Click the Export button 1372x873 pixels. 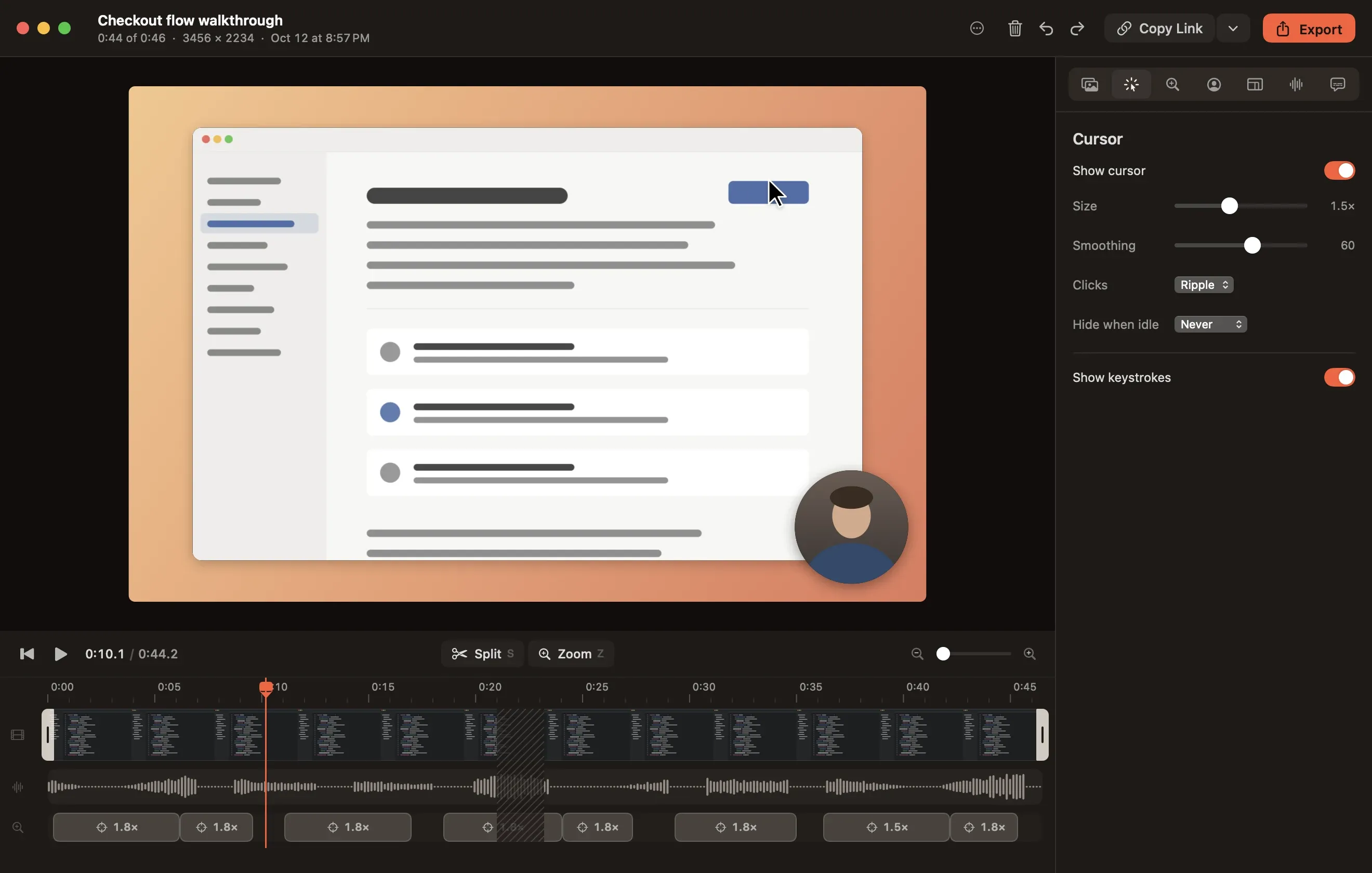point(1308,29)
